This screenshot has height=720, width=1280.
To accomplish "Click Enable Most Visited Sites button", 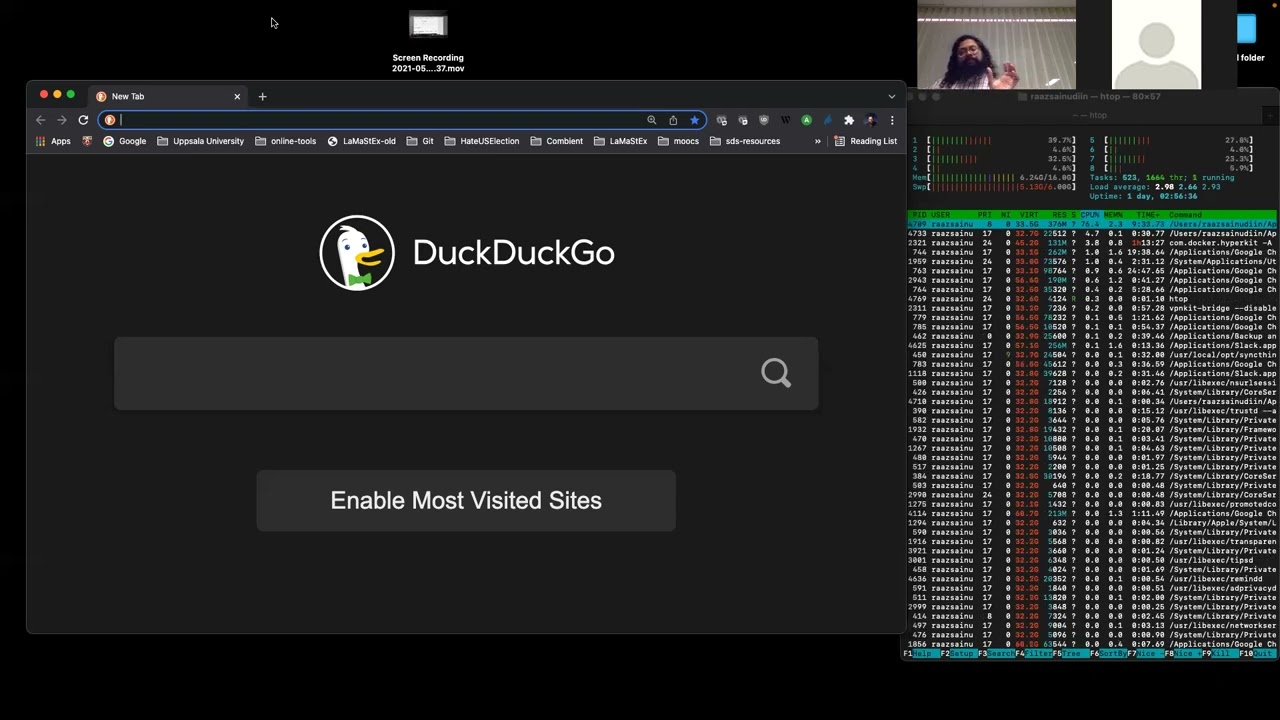I will tap(466, 500).
